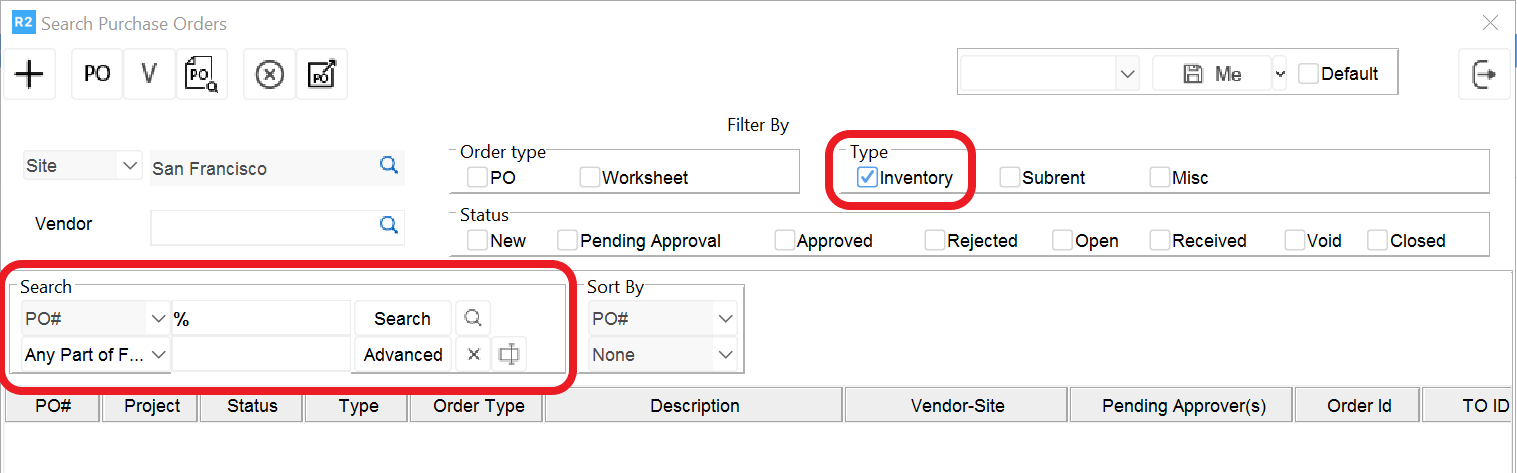The image size is (1517, 473).
Task: Click the V toolbar icon
Action: [150, 74]
